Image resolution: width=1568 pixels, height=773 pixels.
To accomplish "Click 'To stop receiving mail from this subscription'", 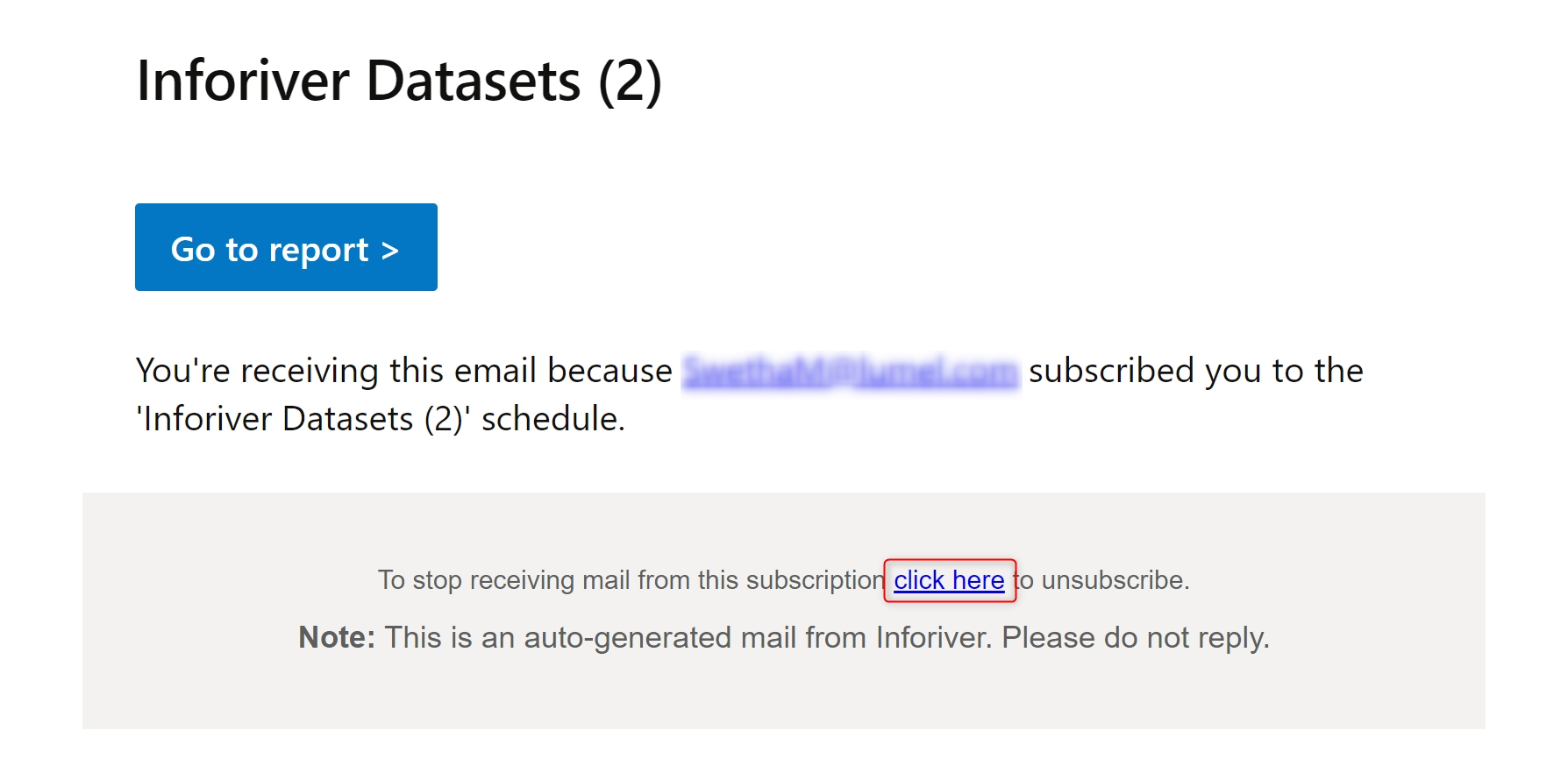I will 631,580.
